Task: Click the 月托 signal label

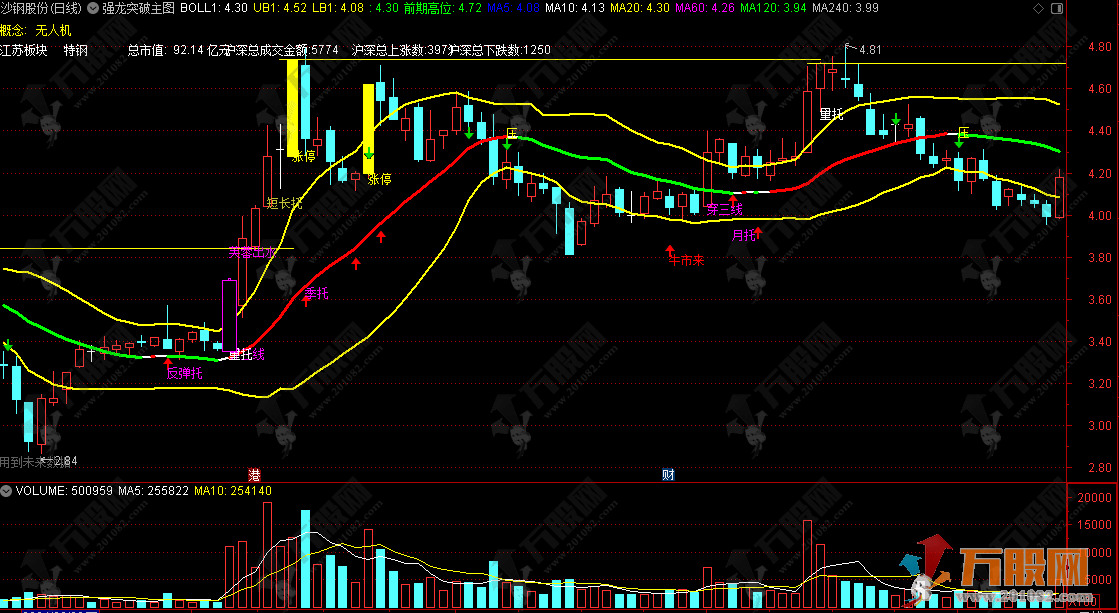Action: pyautogui.click(x=744, y=235)
